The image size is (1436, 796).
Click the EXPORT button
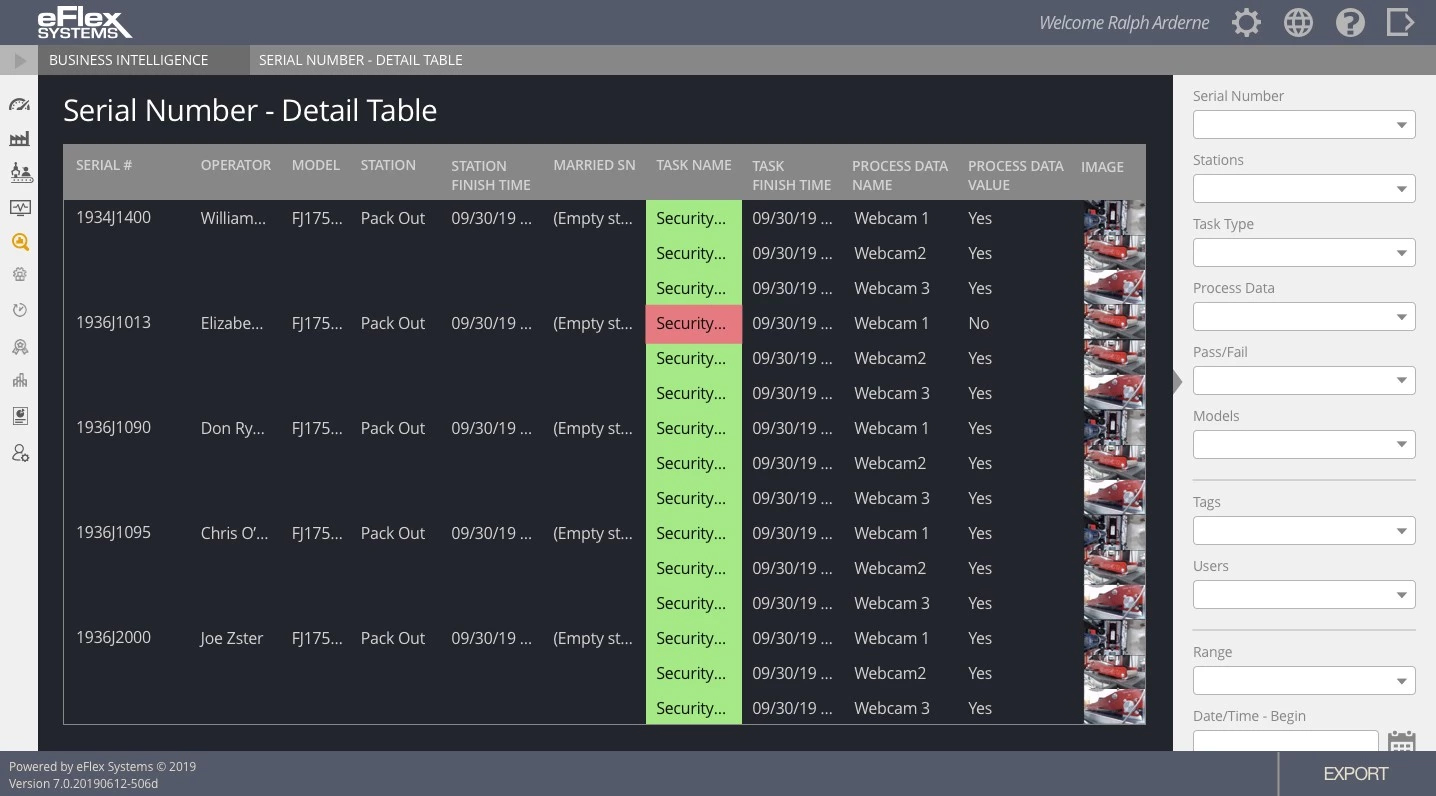click(1355, 773)
